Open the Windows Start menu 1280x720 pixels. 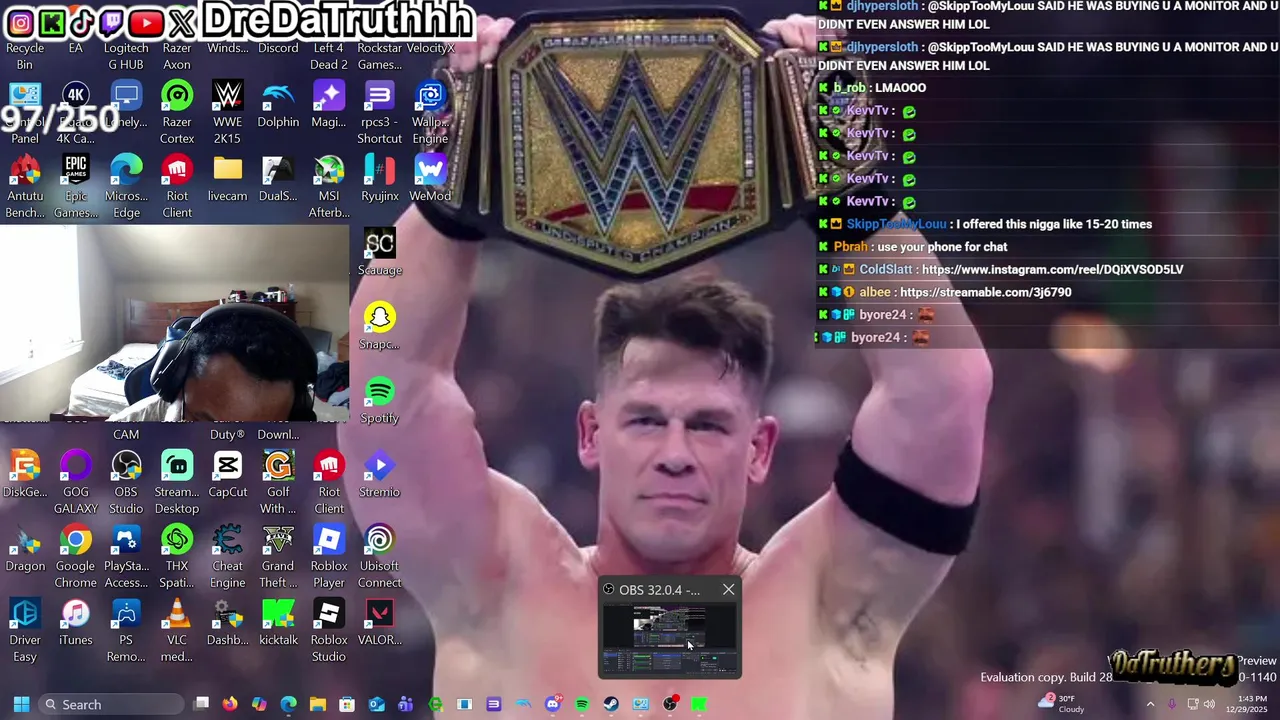pos(21,704)
